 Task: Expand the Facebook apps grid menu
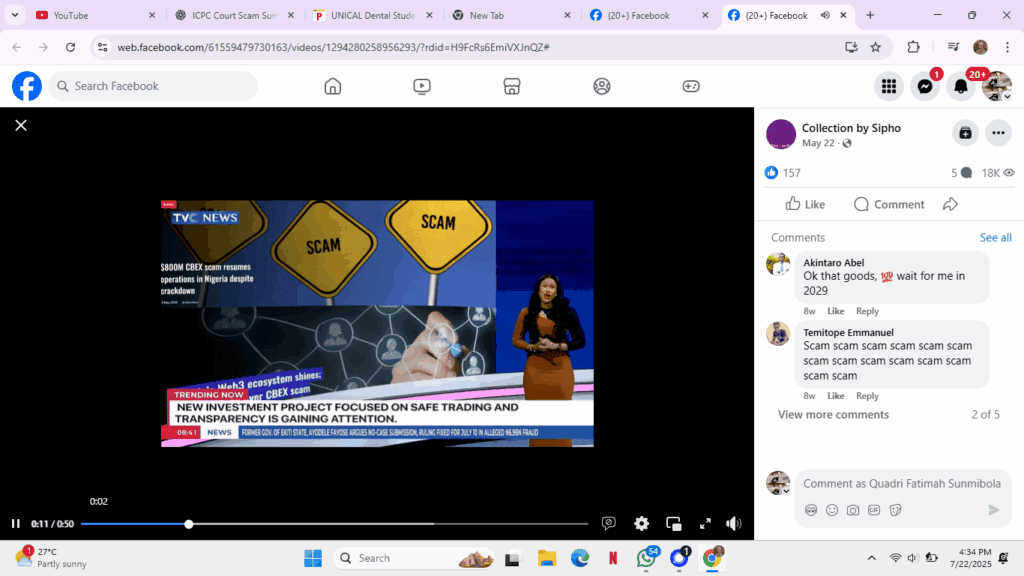coord(889,86)
